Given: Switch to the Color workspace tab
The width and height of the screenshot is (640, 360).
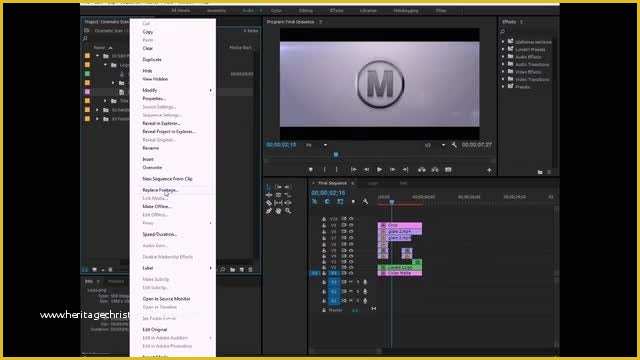Looking at the screenshot, I should [x=276, y=11].
